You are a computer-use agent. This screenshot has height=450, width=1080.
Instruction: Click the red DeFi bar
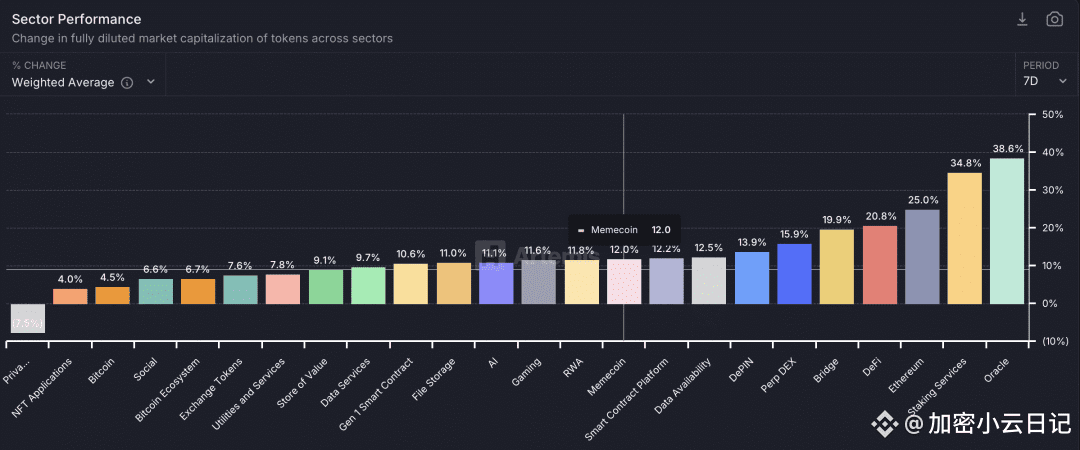click(x=880, y=265)
